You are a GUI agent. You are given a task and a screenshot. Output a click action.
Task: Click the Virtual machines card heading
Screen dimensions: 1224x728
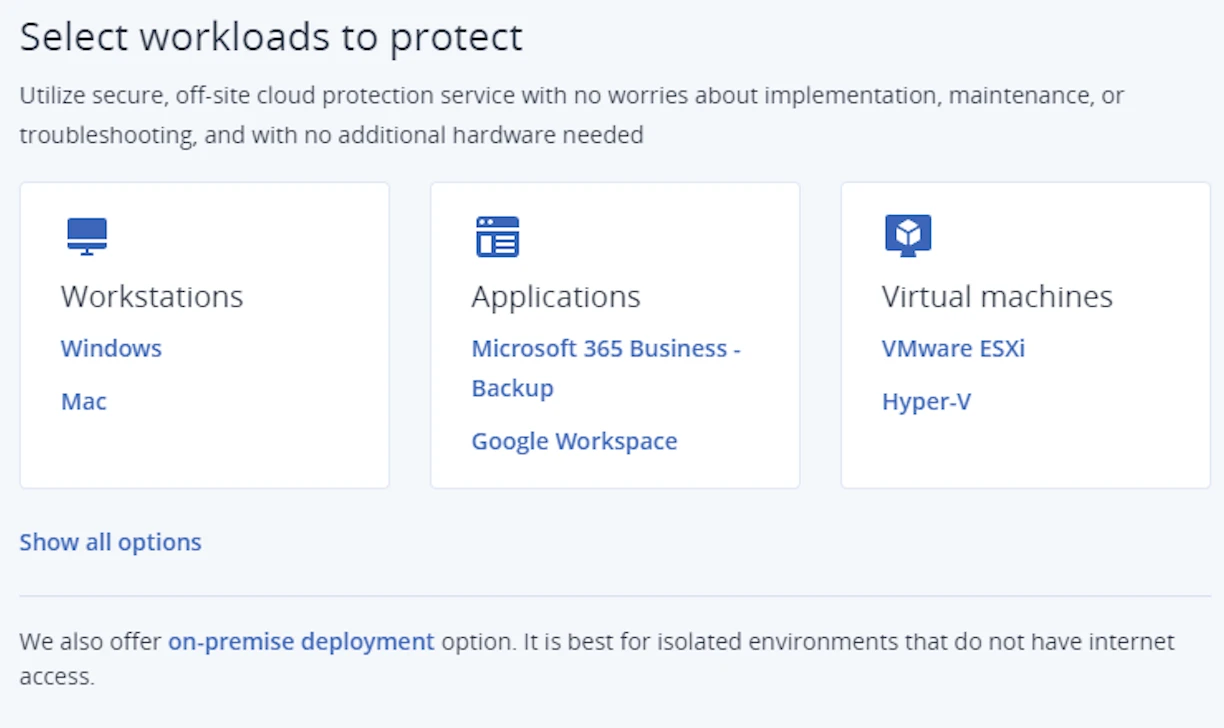(997, 297)
